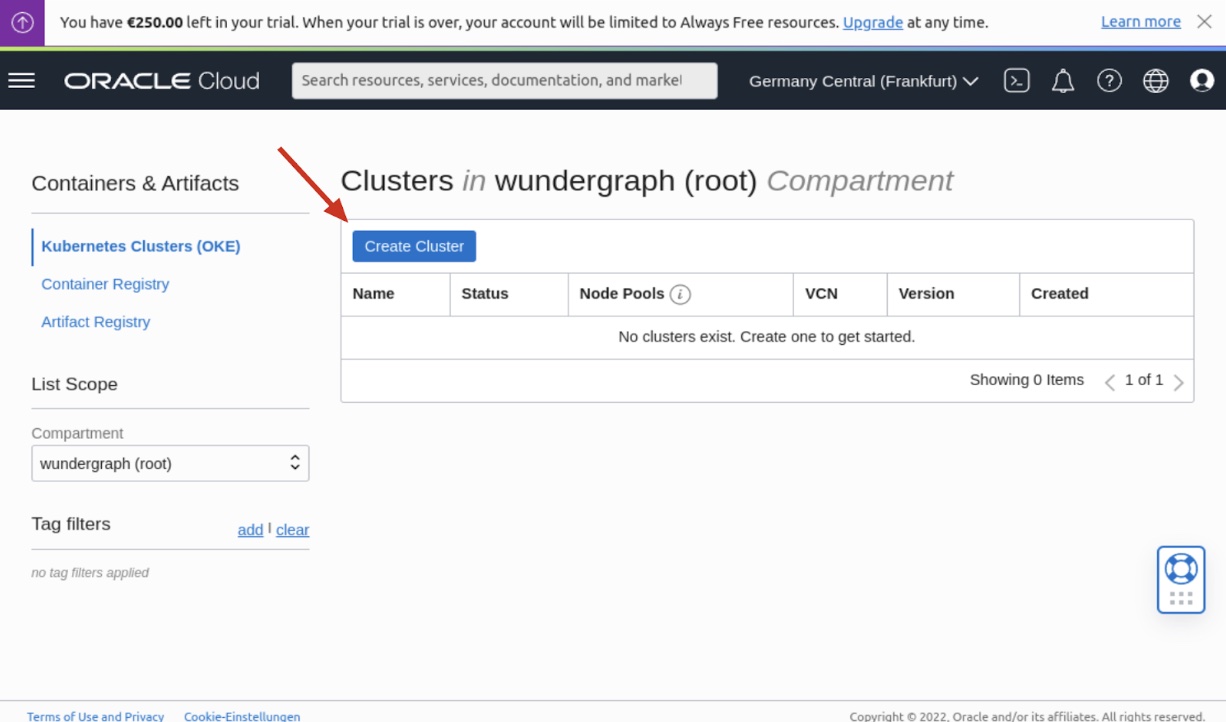Select Artifact Registry in the sidebar
The height and width of the screenshot is (722, 1226).
[x=95, y=322]
